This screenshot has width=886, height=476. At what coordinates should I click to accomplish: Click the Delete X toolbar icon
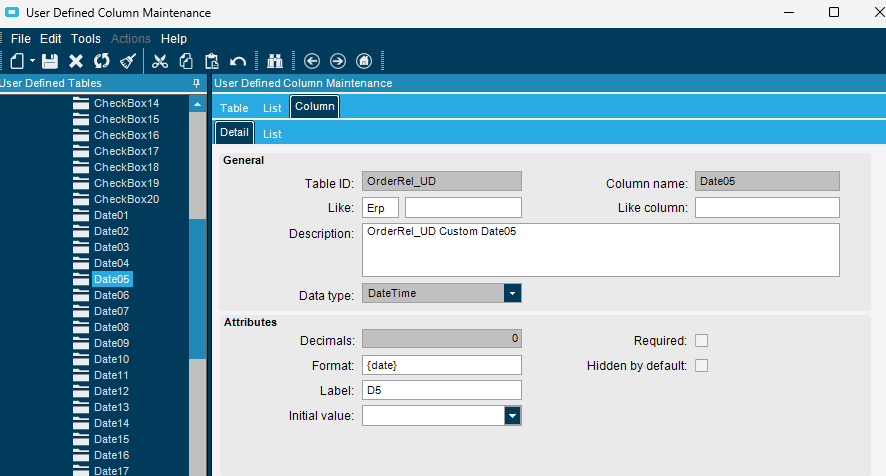pos(76,61)
